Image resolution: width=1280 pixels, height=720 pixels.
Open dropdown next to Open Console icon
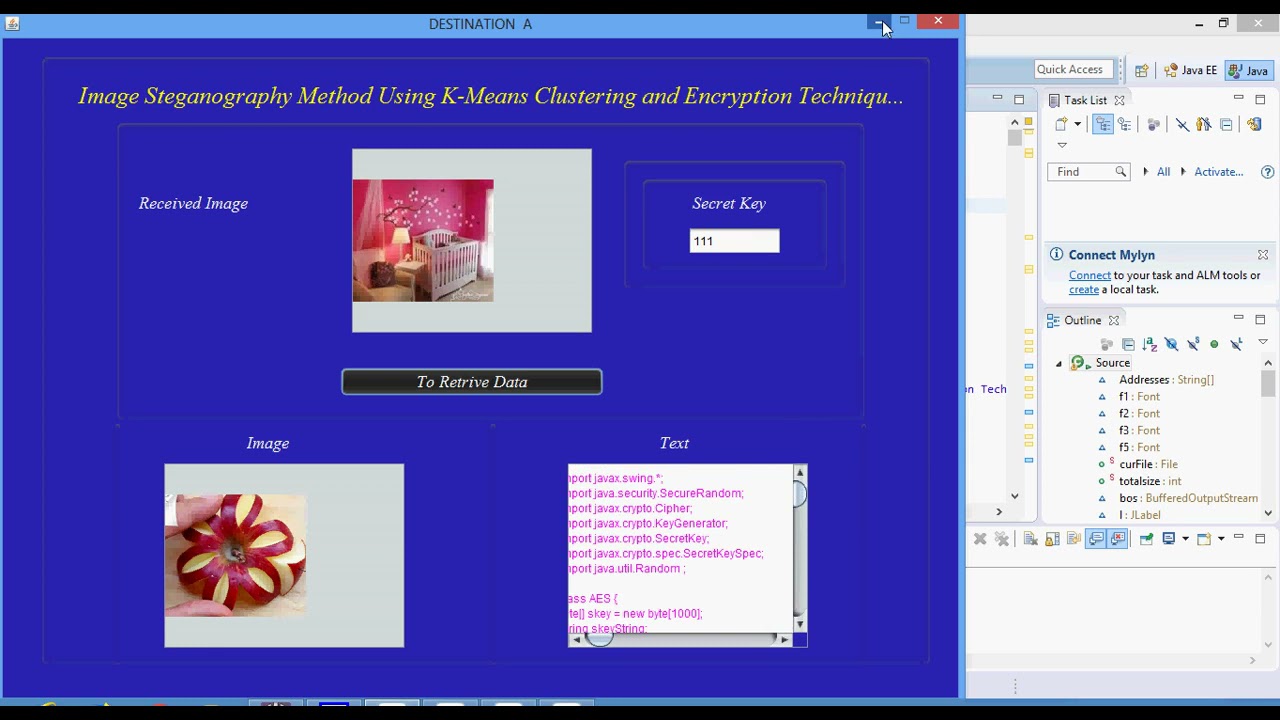pos(1221,539)
